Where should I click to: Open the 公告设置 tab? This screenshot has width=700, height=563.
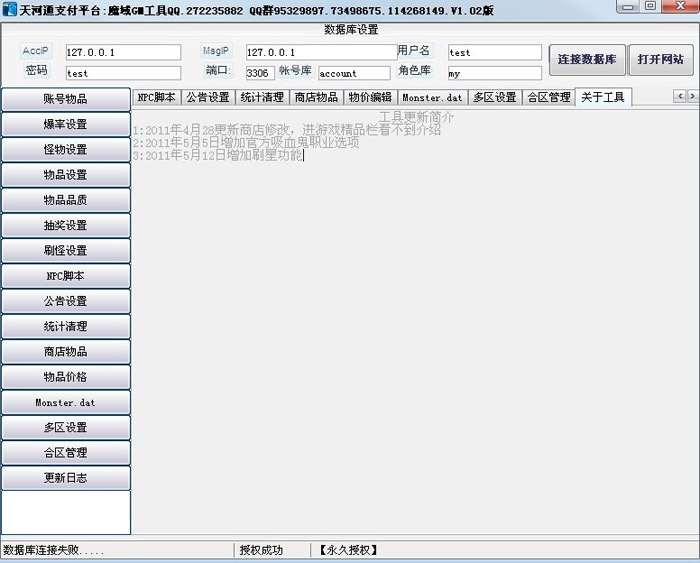208,97
